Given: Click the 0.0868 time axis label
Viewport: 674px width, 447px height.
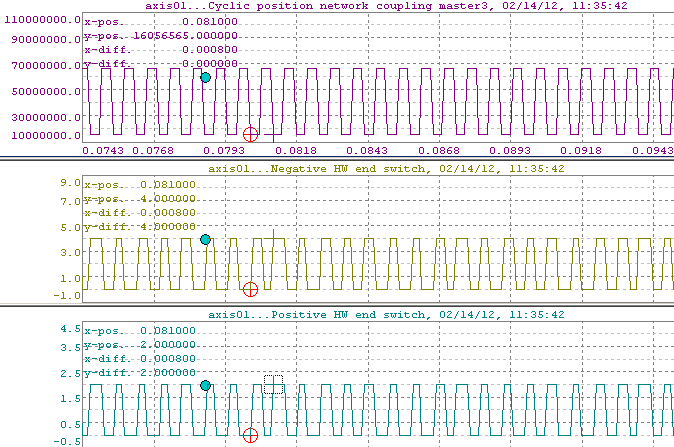Looking at the screenshot, I should (438, 151).
